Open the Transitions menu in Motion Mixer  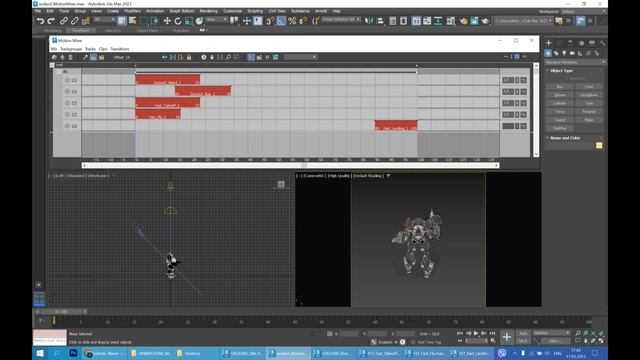[x=120, y=49]
